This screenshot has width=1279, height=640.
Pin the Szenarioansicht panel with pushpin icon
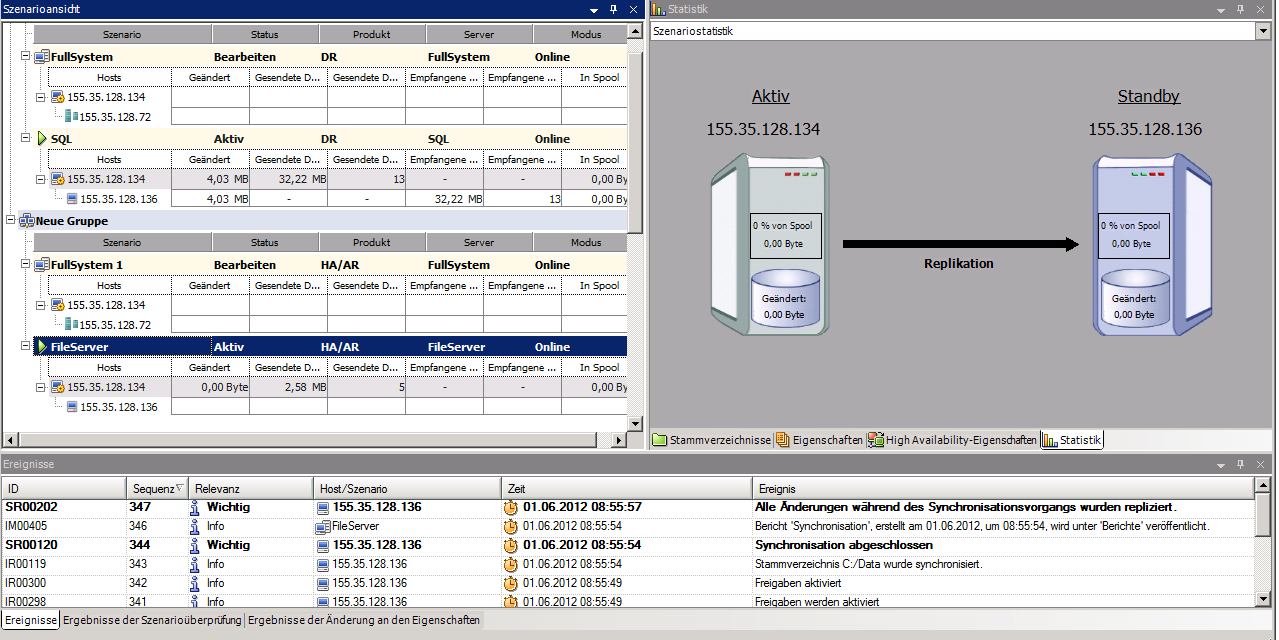click(614, 9)
